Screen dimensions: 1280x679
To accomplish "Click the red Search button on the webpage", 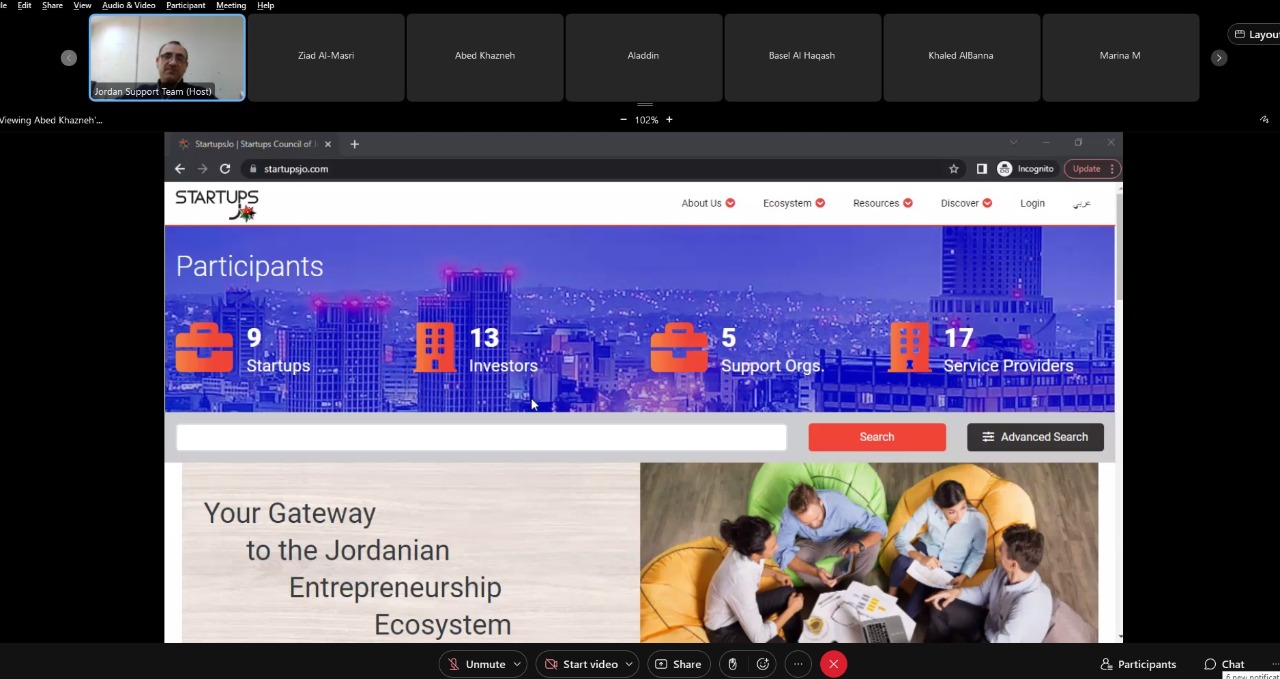I will click(x=876, y=437).
